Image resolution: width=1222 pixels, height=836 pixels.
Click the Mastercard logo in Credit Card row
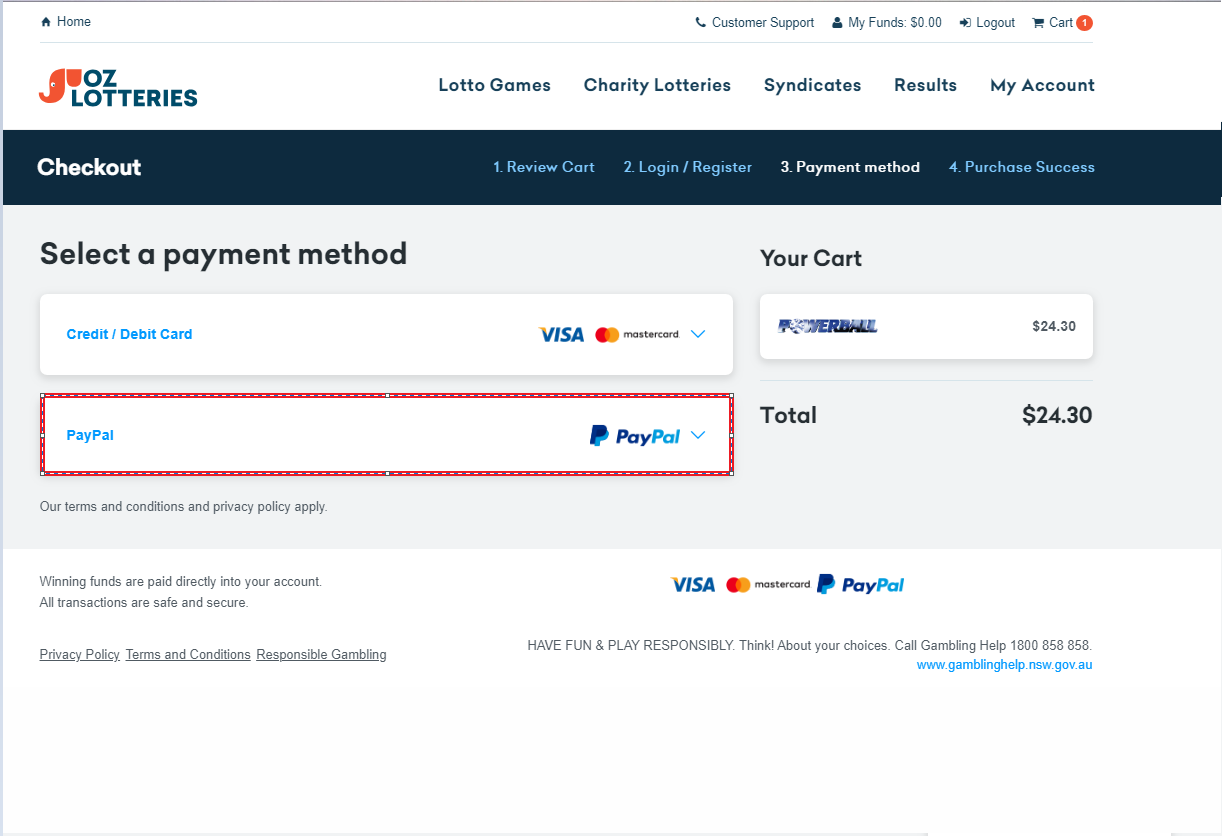click(637, 335)
